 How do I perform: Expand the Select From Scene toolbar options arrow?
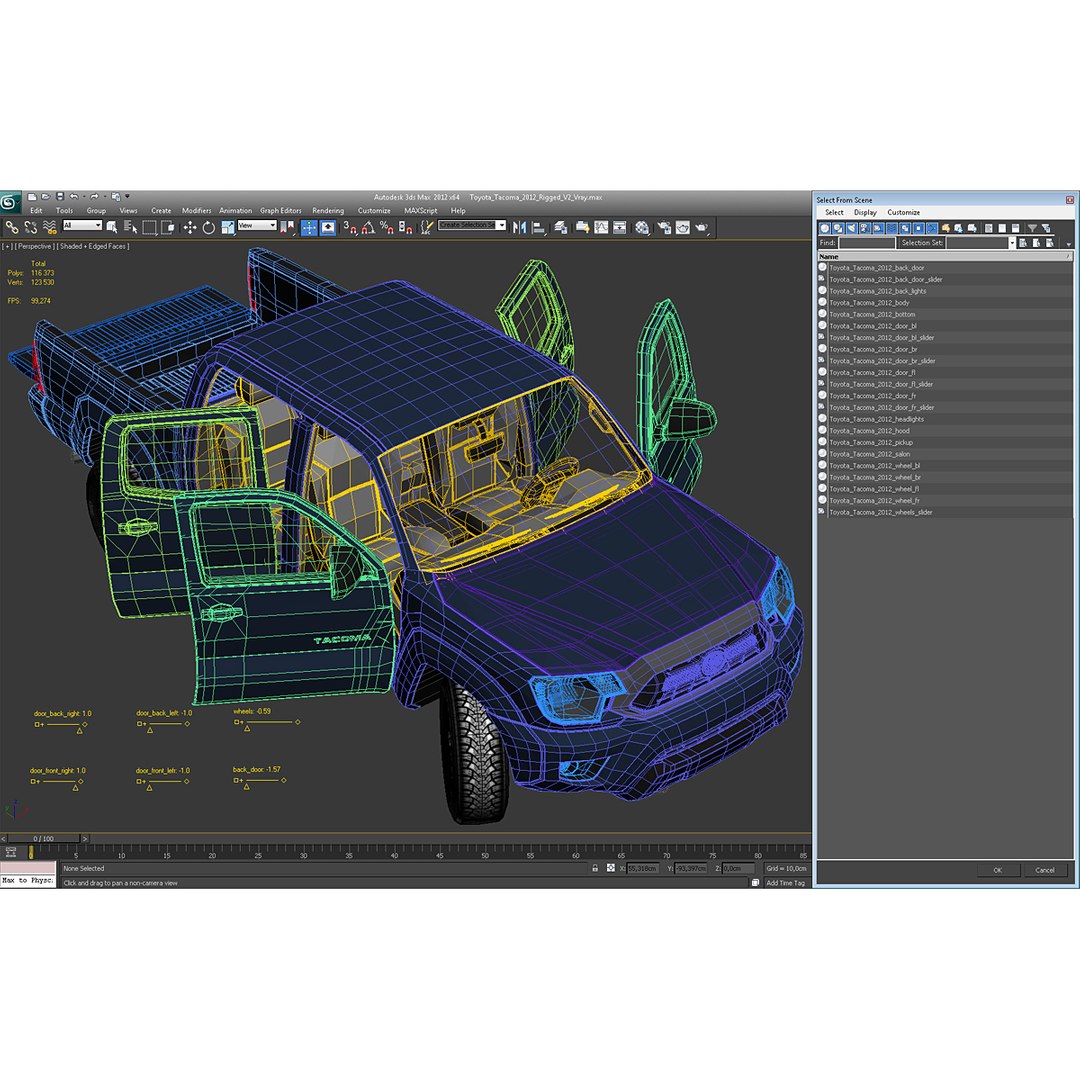tap(1068, 244)
